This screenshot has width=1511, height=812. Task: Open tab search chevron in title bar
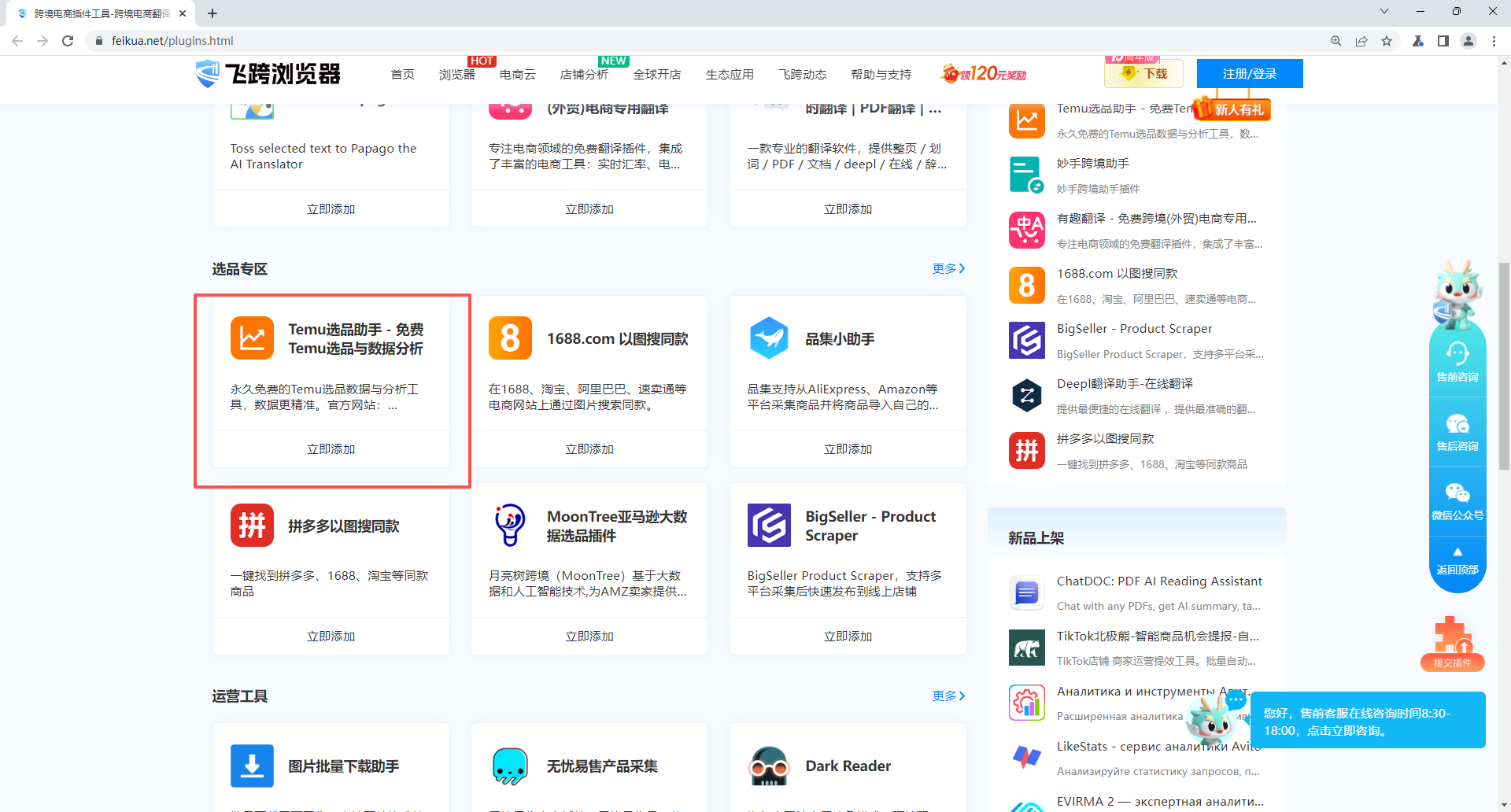coord(1384,12)
